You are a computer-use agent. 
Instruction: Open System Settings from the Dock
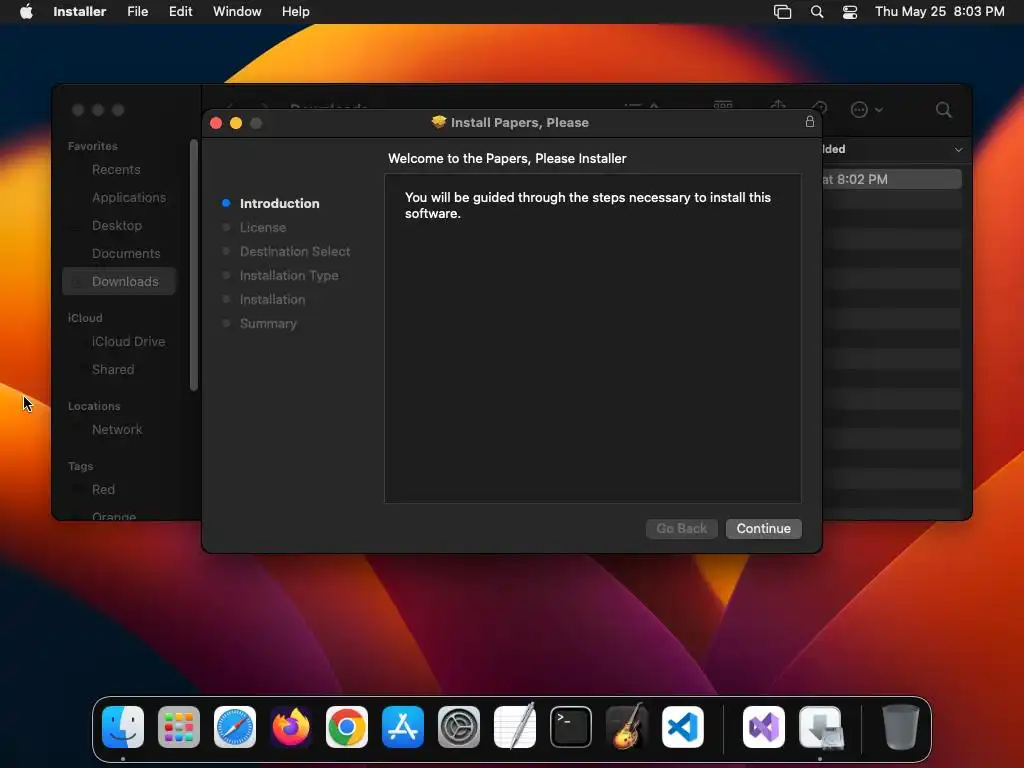click(x=458, y=726)
